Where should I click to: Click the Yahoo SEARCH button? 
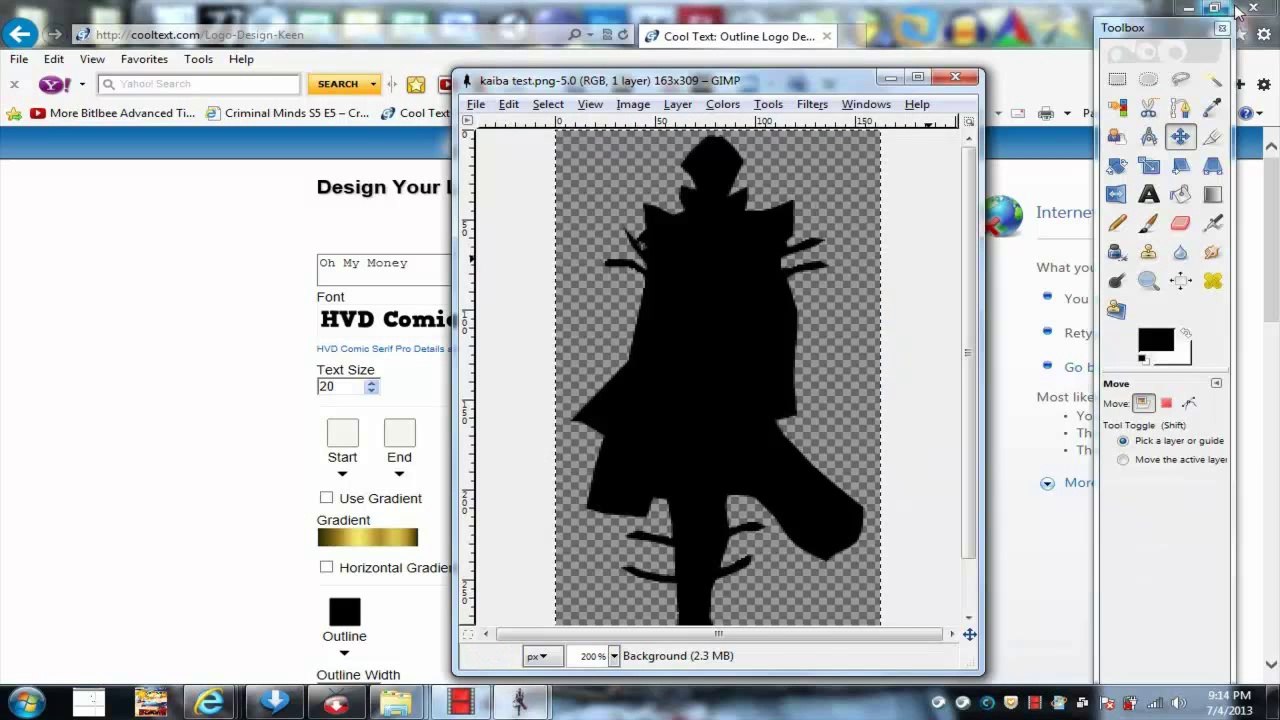[338, 85]
